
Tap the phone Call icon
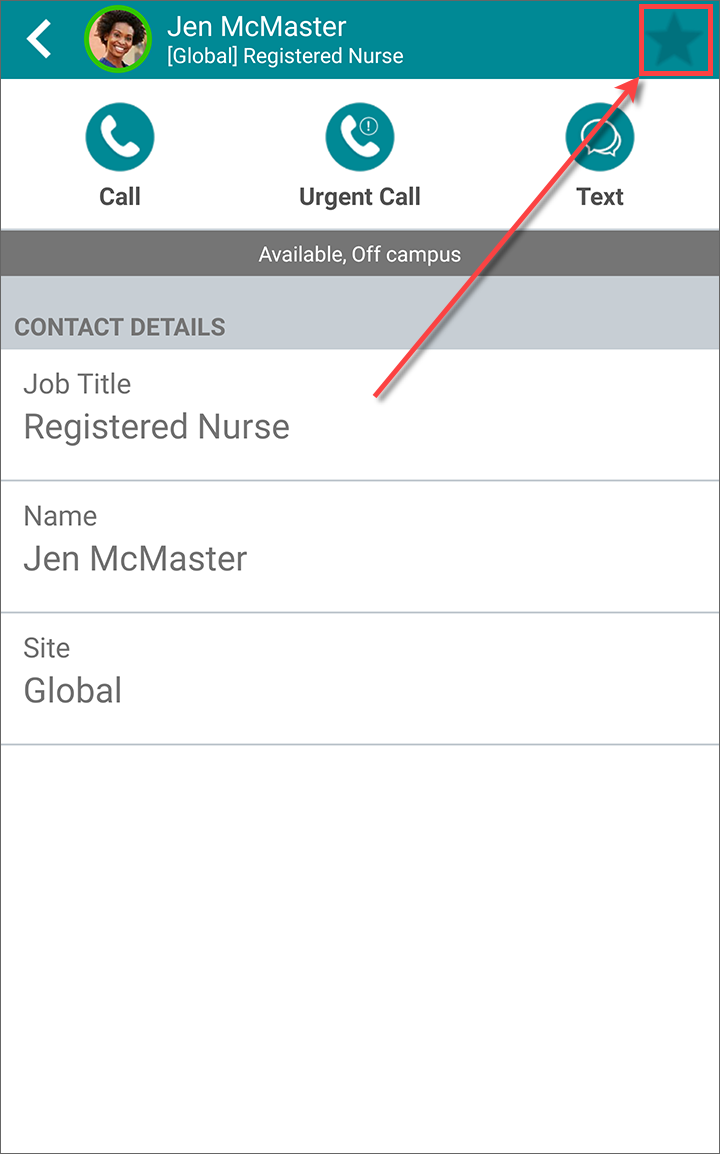[120, 137]
